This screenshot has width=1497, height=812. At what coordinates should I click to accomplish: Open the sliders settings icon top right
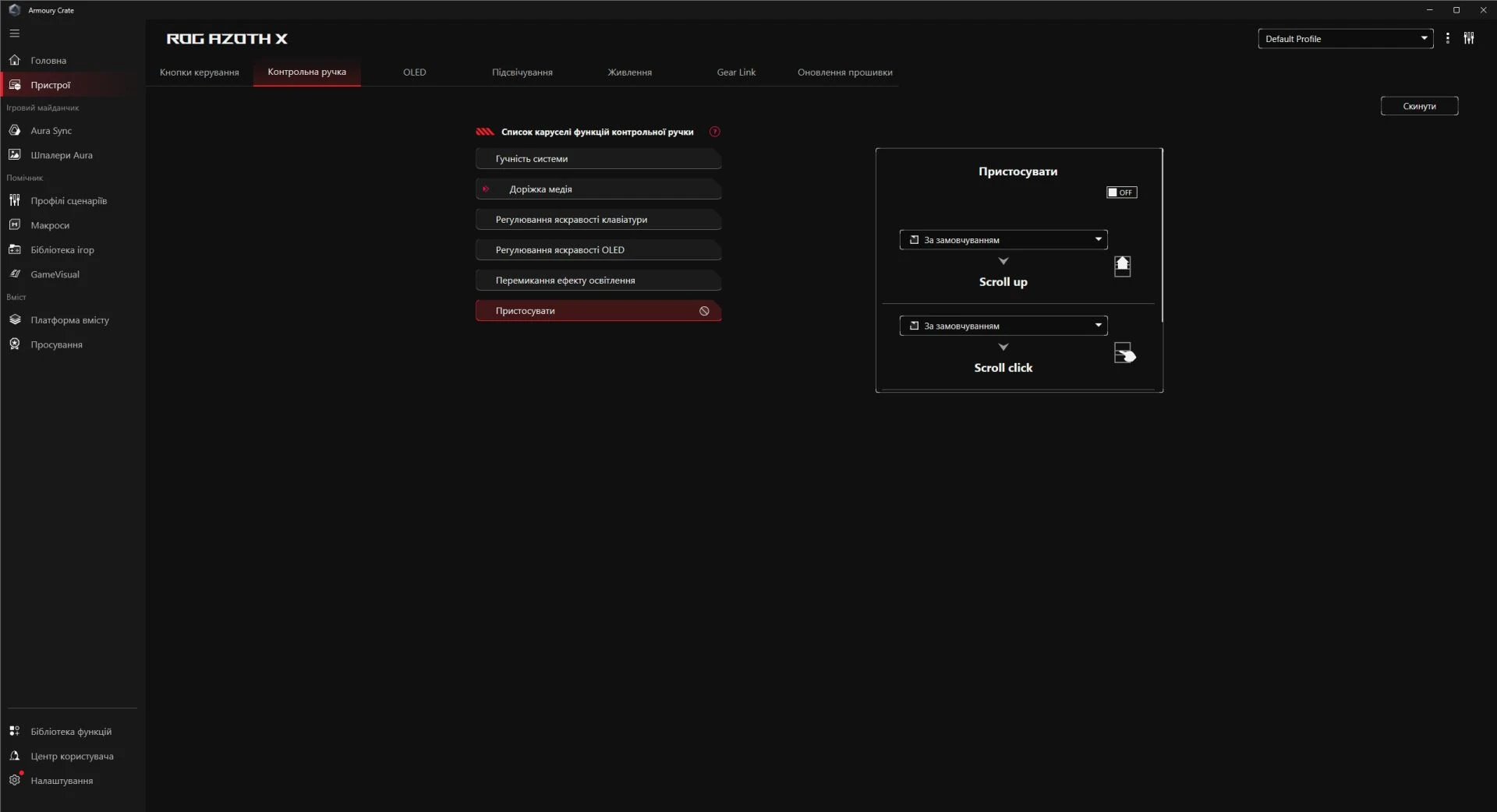click(x=1469, y=38)
